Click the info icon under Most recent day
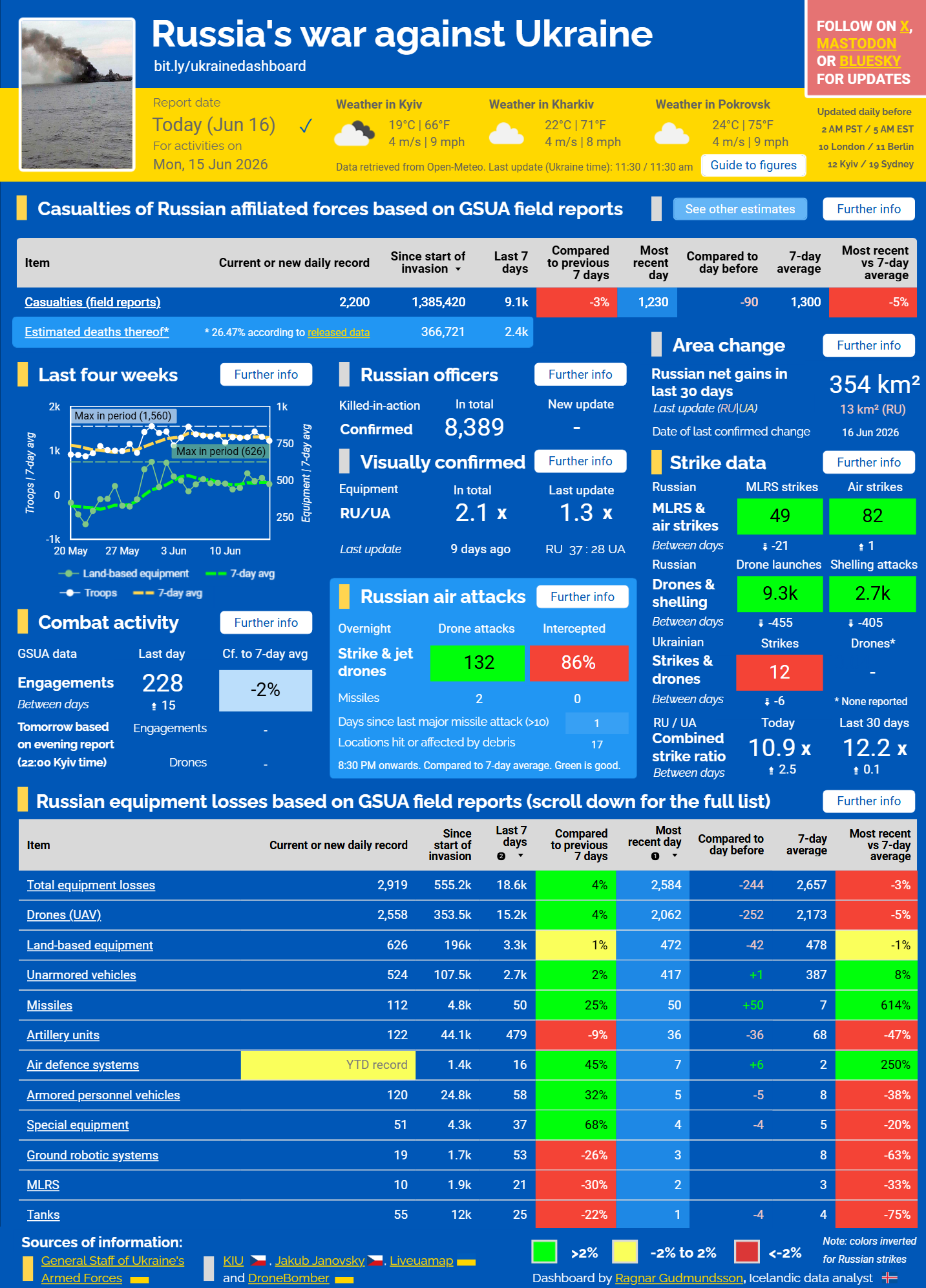Screen dimensions: 926x1288 coord(655,856)
